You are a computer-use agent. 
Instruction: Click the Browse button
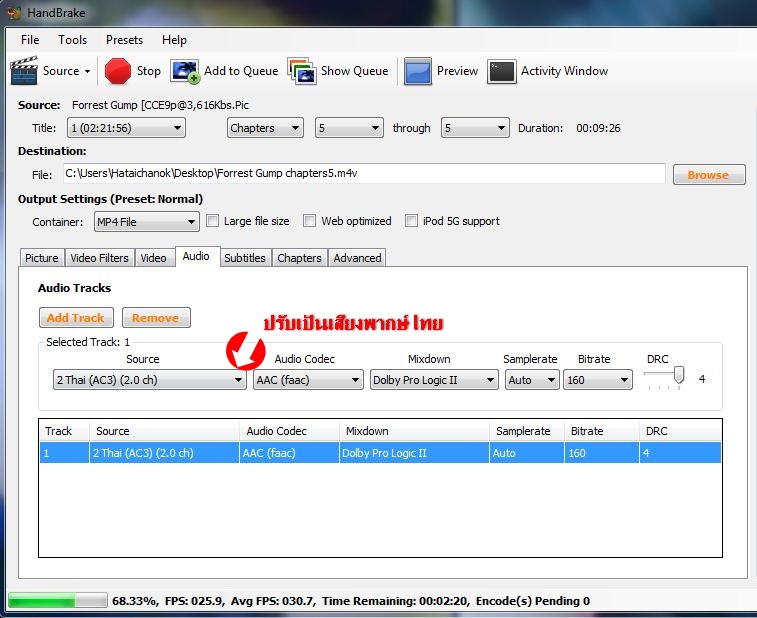pos(708,175)
